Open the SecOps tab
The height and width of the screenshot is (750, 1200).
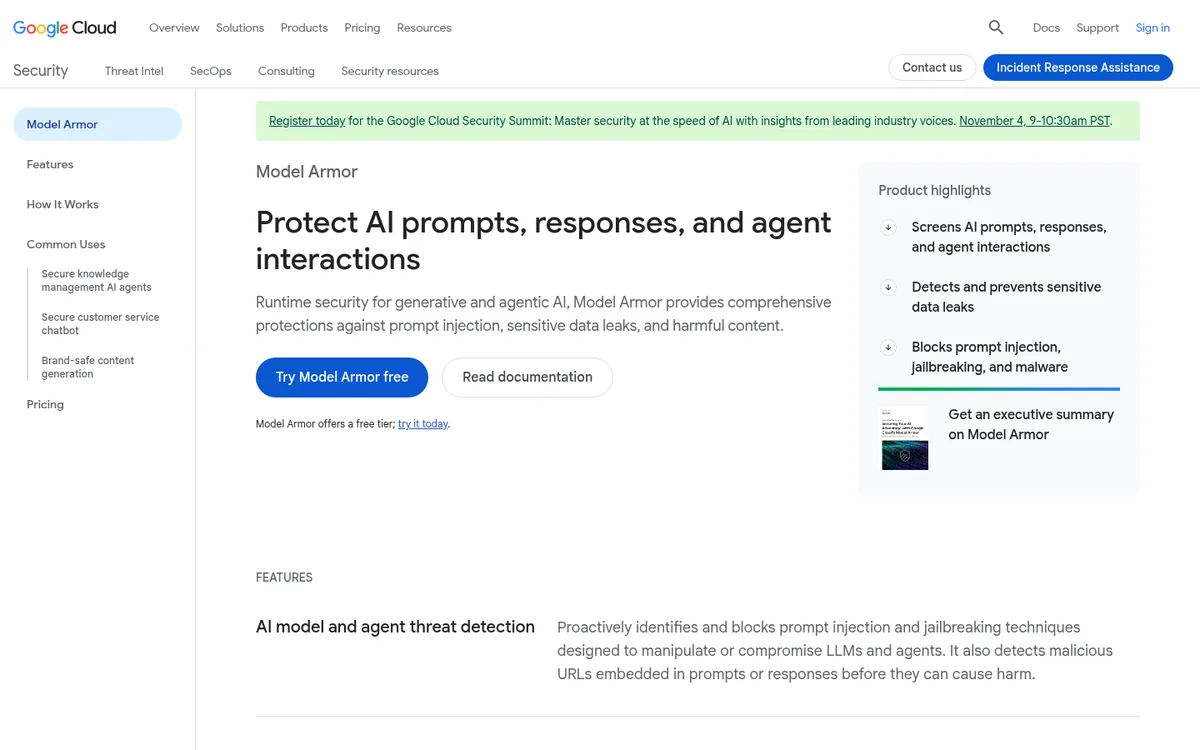pos(211,71)
